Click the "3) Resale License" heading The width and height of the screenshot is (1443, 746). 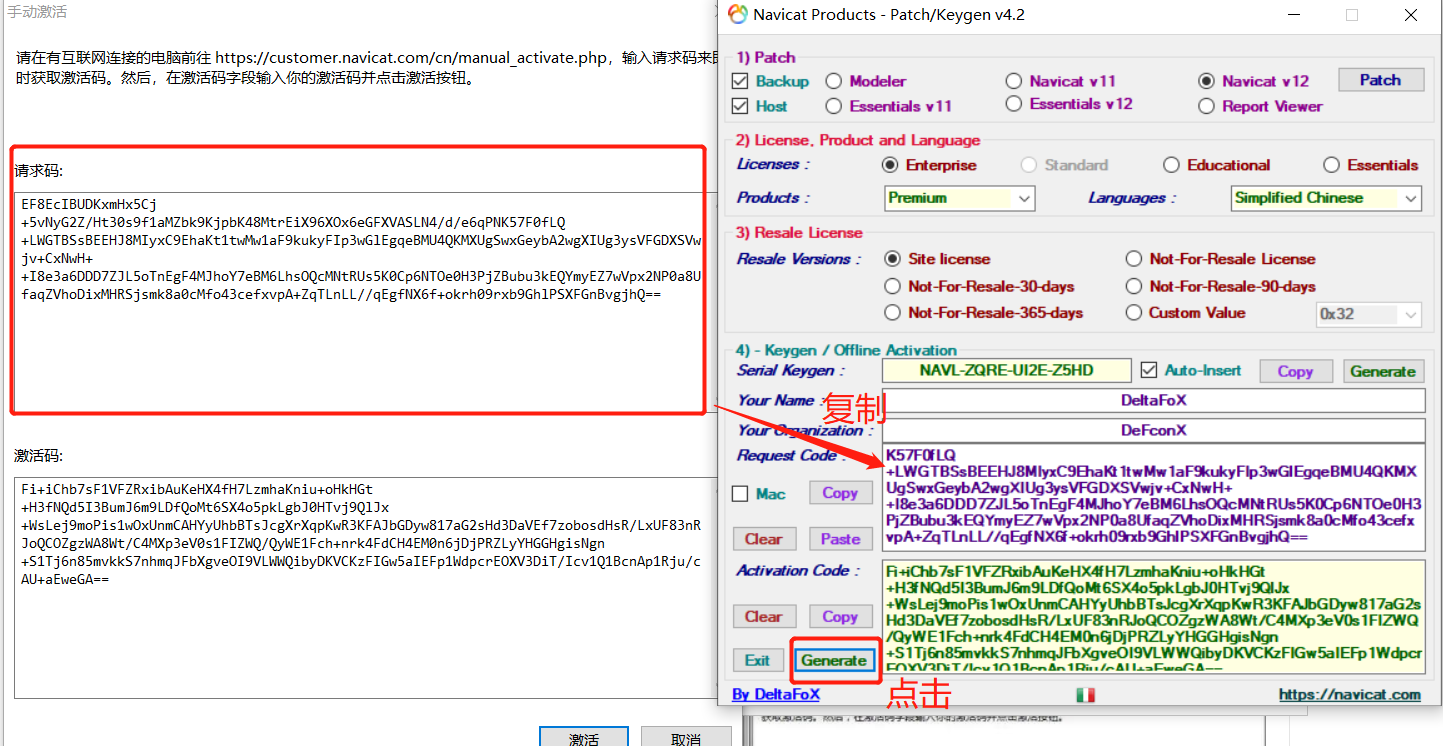[x=799, y=232]
